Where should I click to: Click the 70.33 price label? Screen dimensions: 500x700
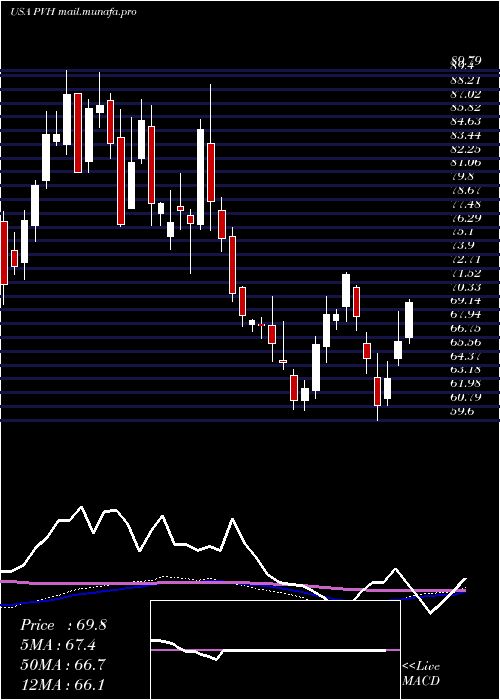click(x=465, y=287)
